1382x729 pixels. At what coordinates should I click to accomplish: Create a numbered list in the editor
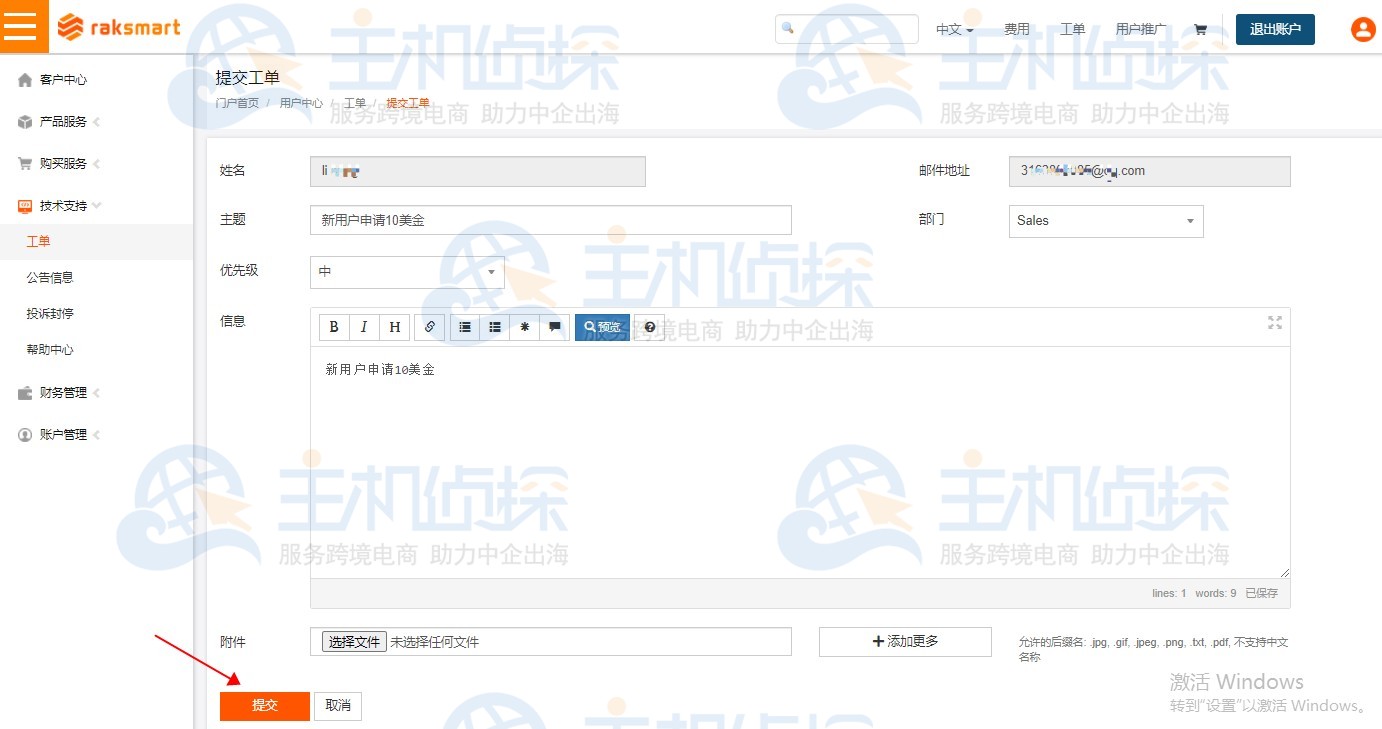click(x=464, y=327)
